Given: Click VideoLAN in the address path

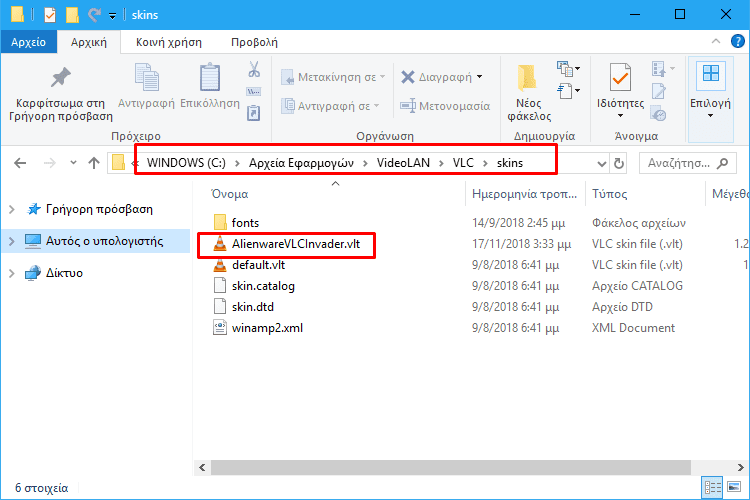Looking at the screenshot, I should tap(403, 163).
